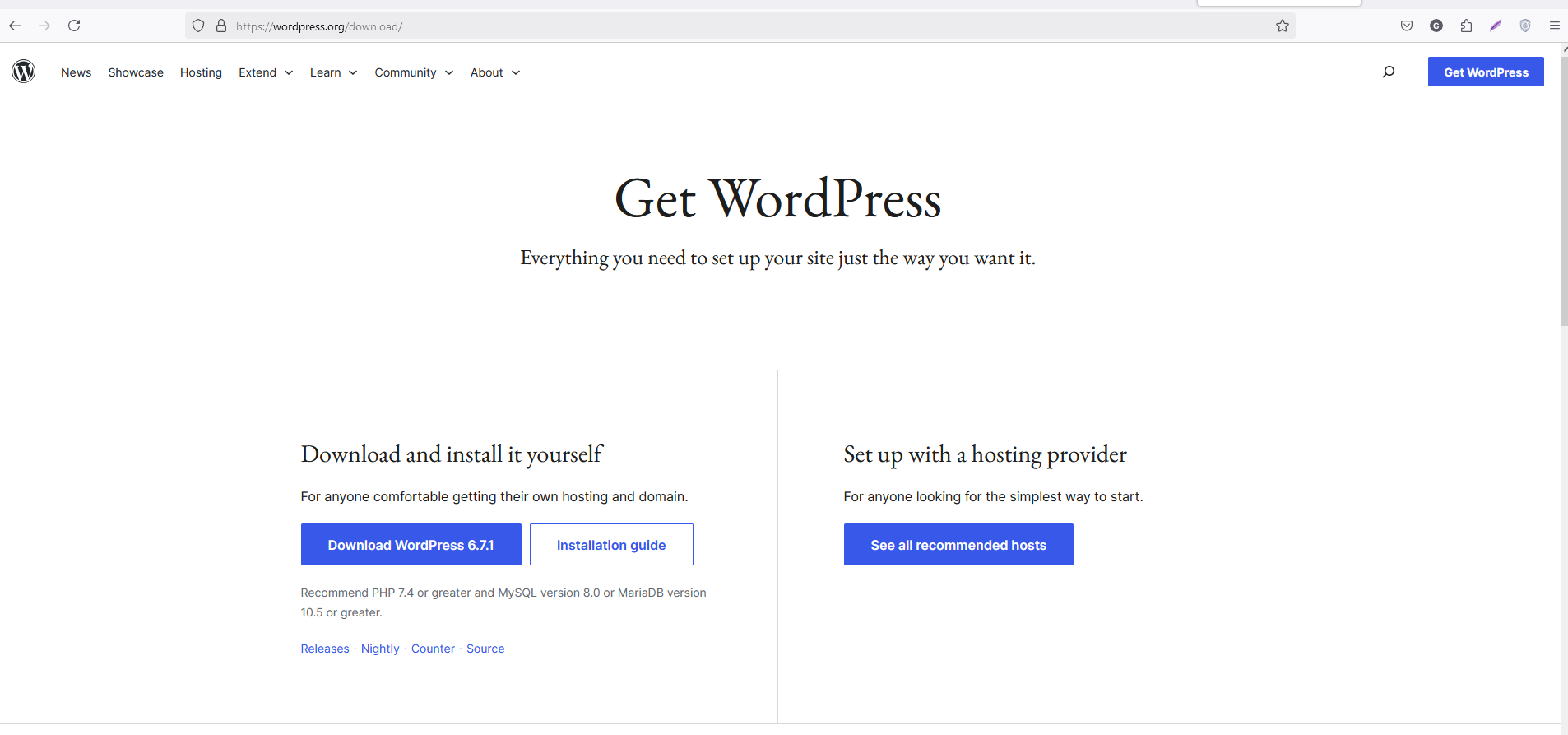This screenshot has height=735, width=1568.
Task: Expand the About menu chevron
Action: 516,72
